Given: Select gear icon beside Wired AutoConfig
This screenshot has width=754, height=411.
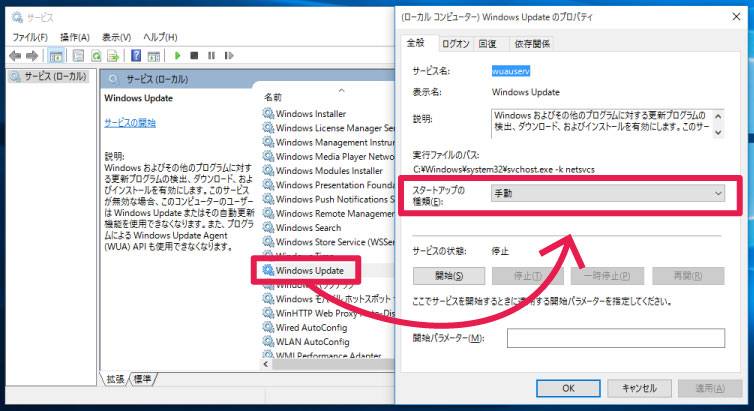Looking at the screenshot, I should [x=268, y=327].
